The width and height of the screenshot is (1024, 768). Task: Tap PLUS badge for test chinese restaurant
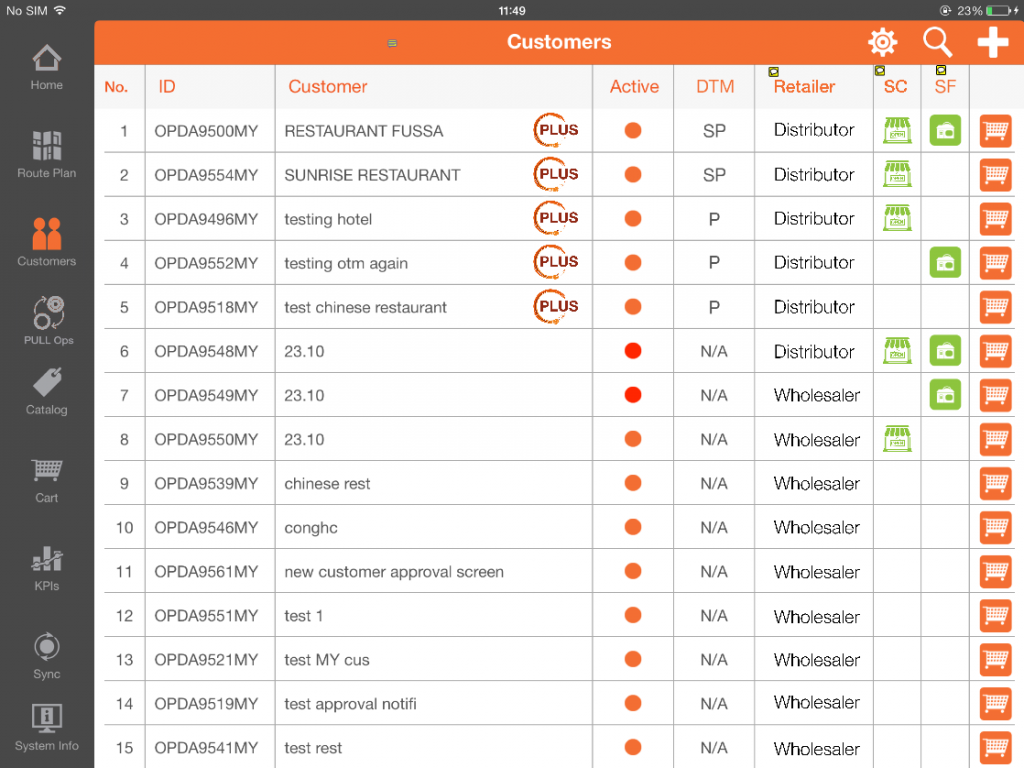556,306
